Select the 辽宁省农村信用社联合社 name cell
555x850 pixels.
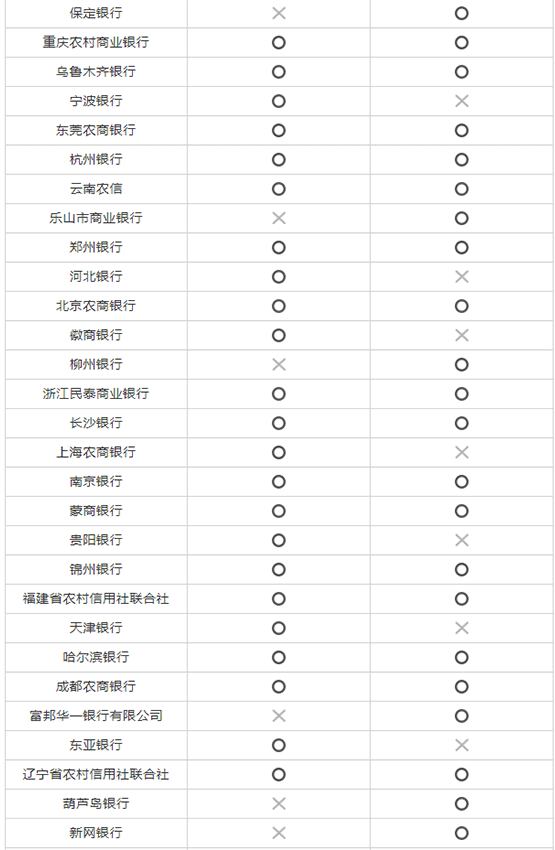coord(96,774)
